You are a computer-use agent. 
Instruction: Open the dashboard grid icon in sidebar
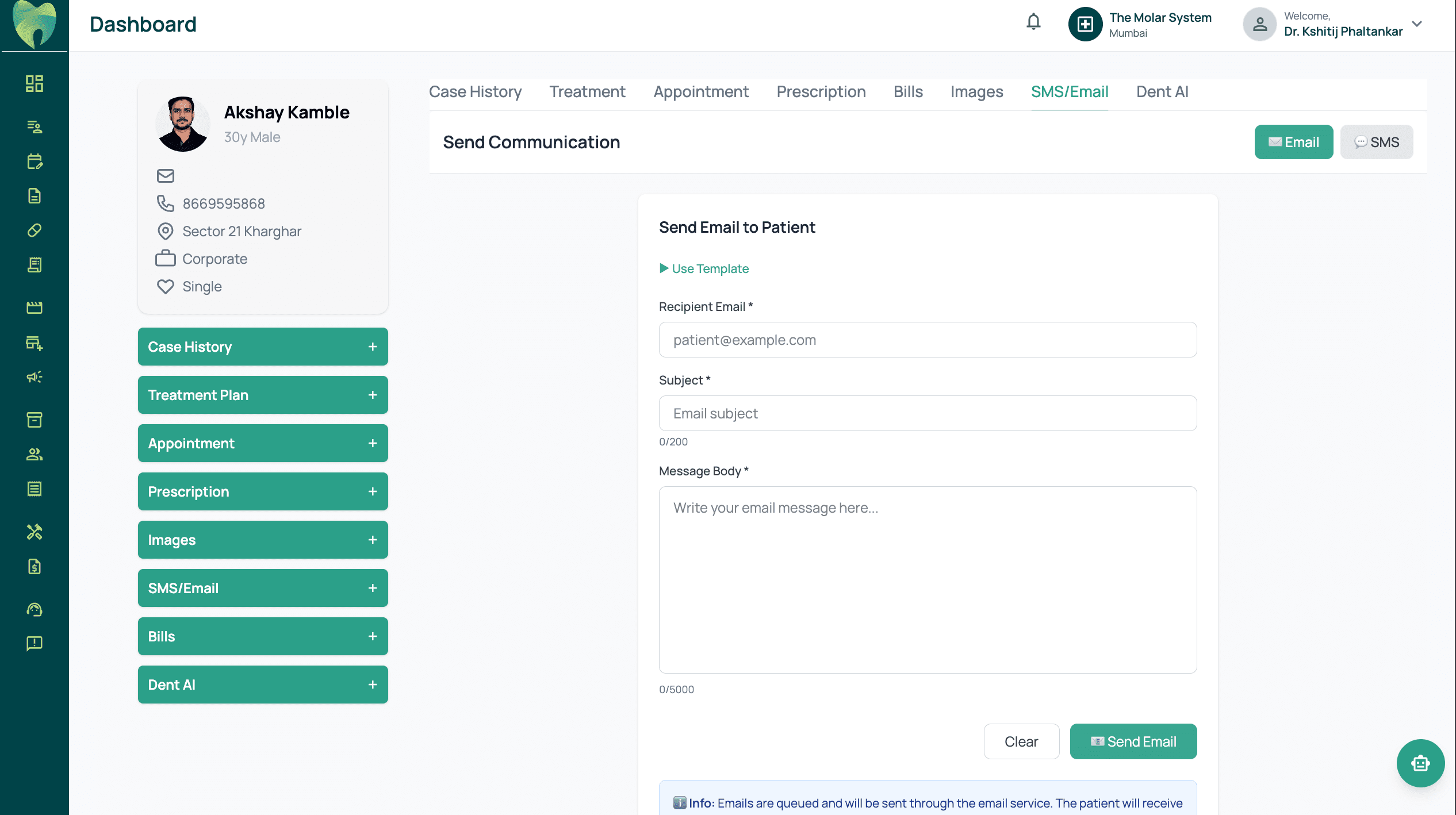click(x=35, y=84)
